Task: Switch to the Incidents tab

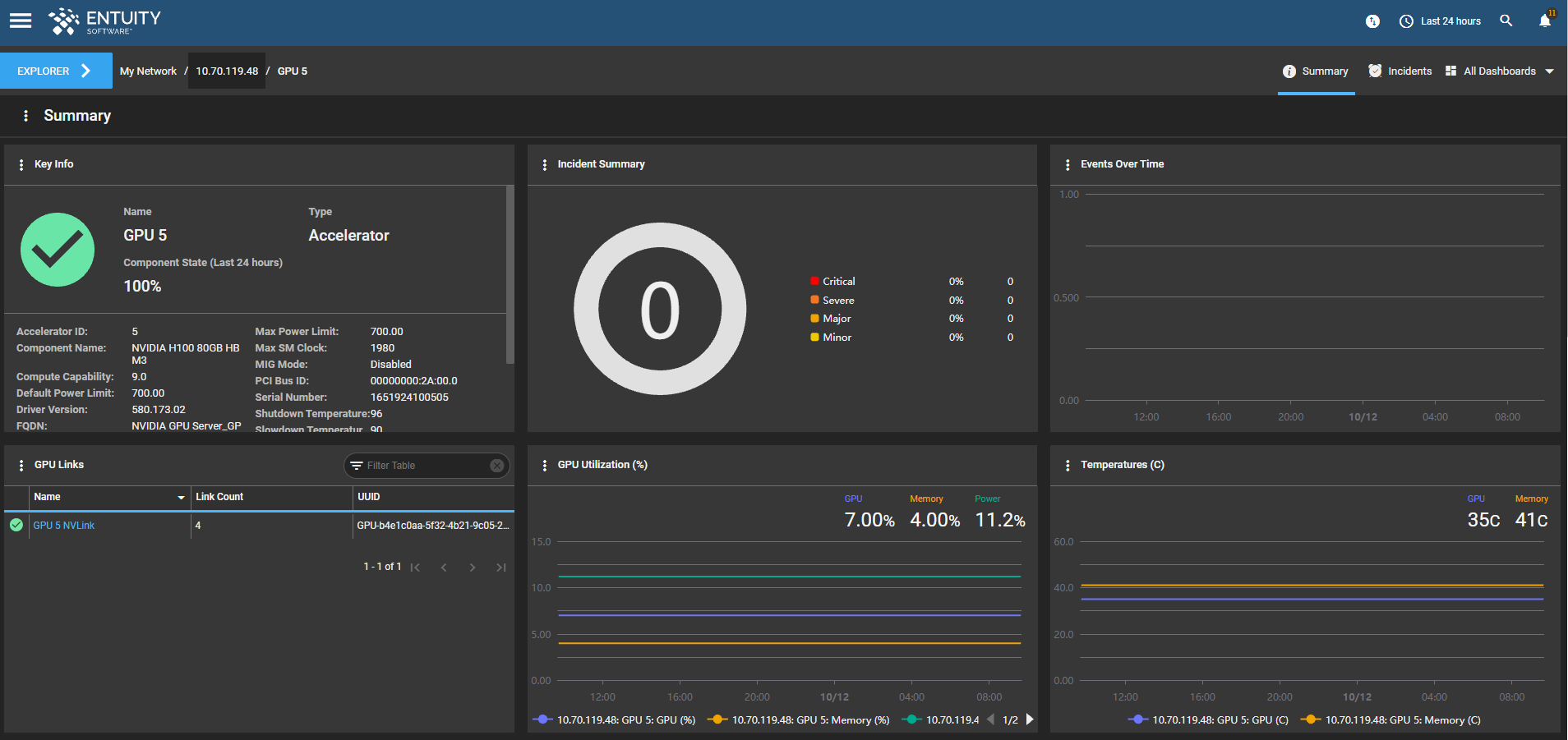Action: pos(1400,71)
